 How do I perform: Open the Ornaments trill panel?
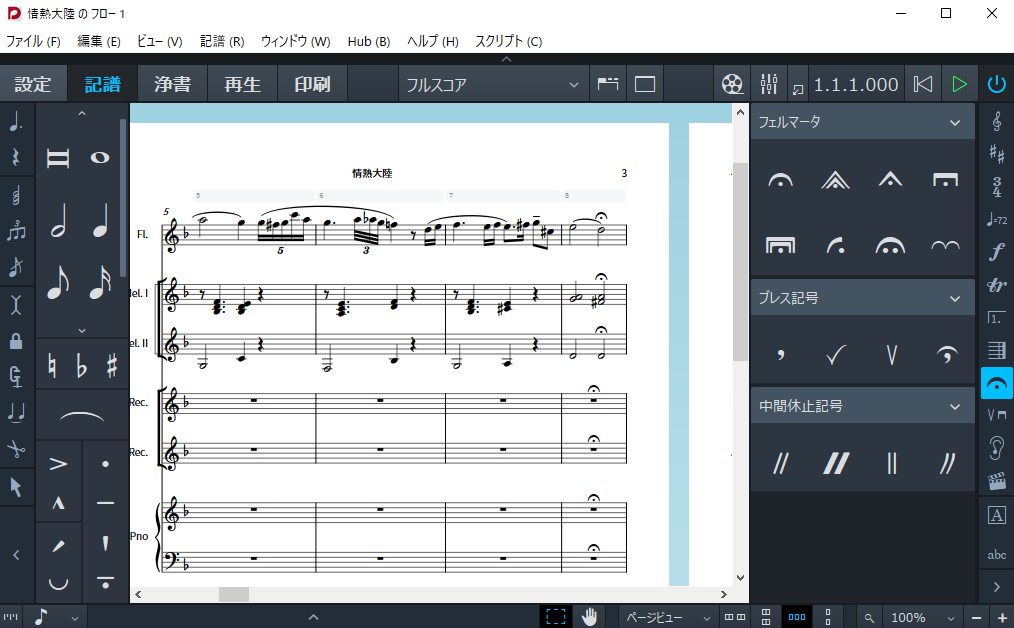(997, 285)
